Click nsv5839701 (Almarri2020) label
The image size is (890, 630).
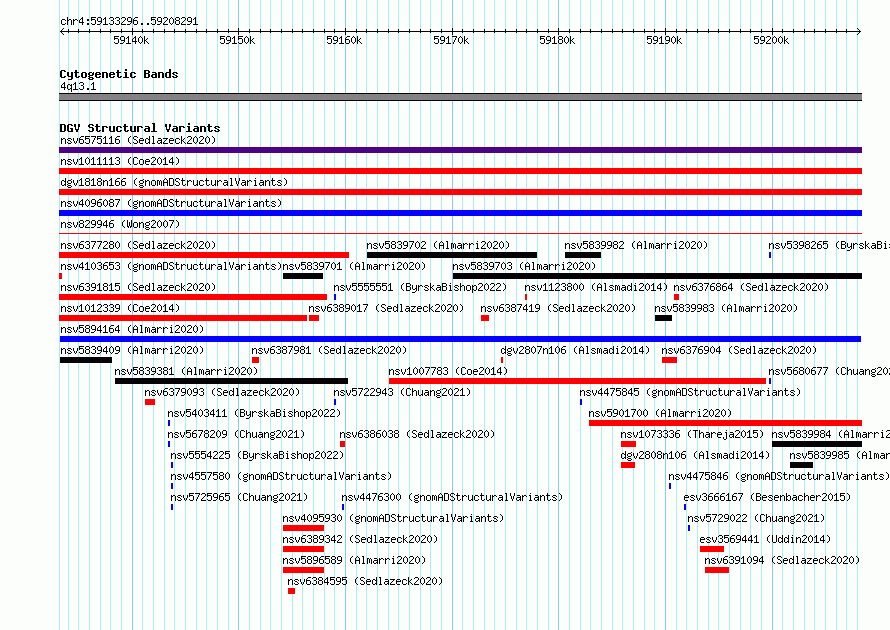354,266
